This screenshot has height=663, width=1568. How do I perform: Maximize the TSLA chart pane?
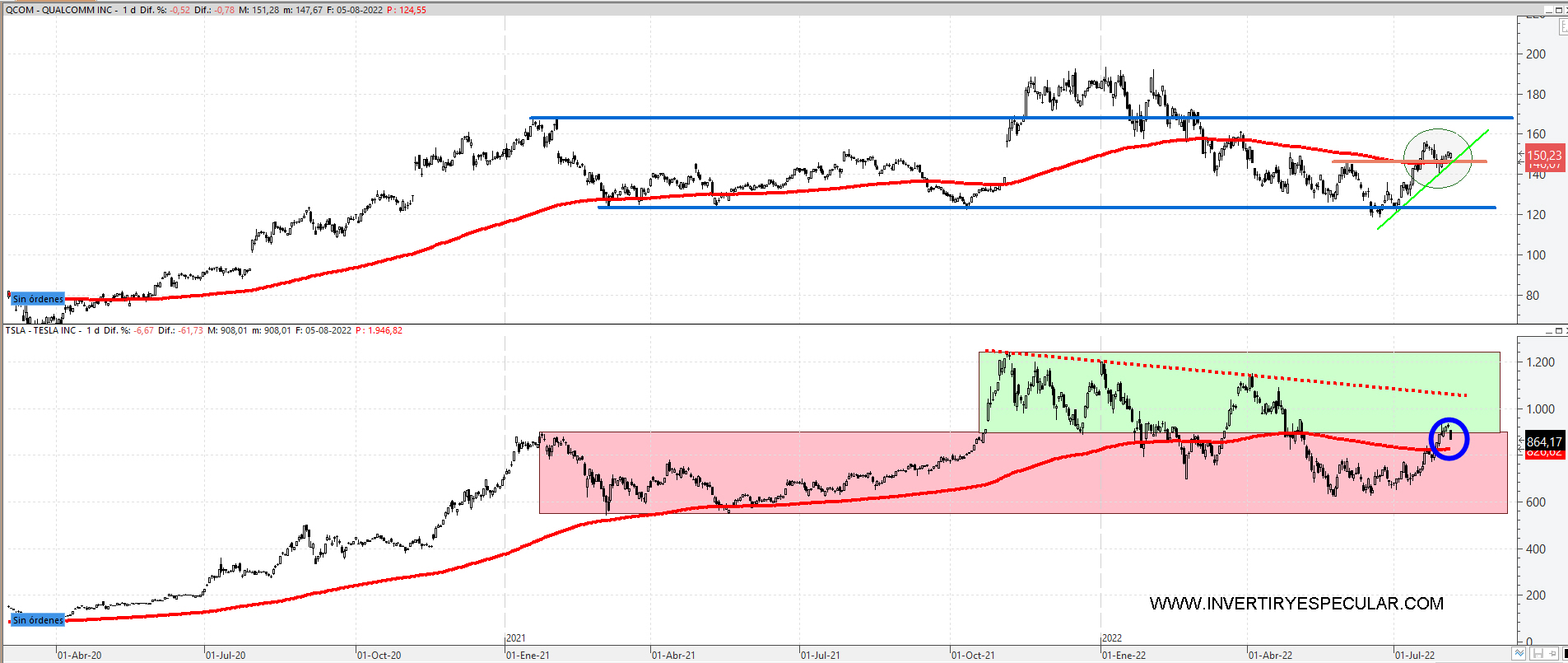click(x=1558, y=330)
